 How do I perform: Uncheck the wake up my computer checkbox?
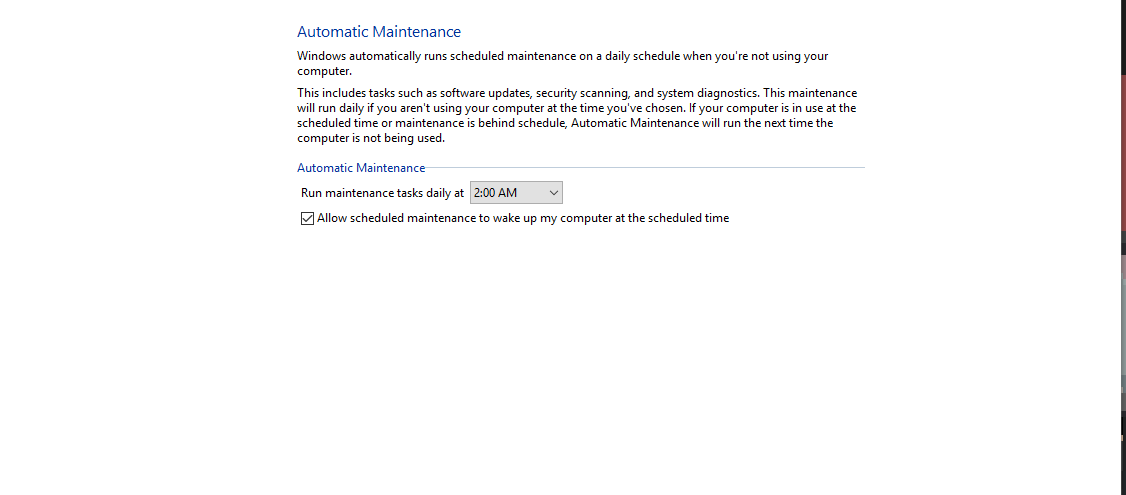(x=307, y=219)
